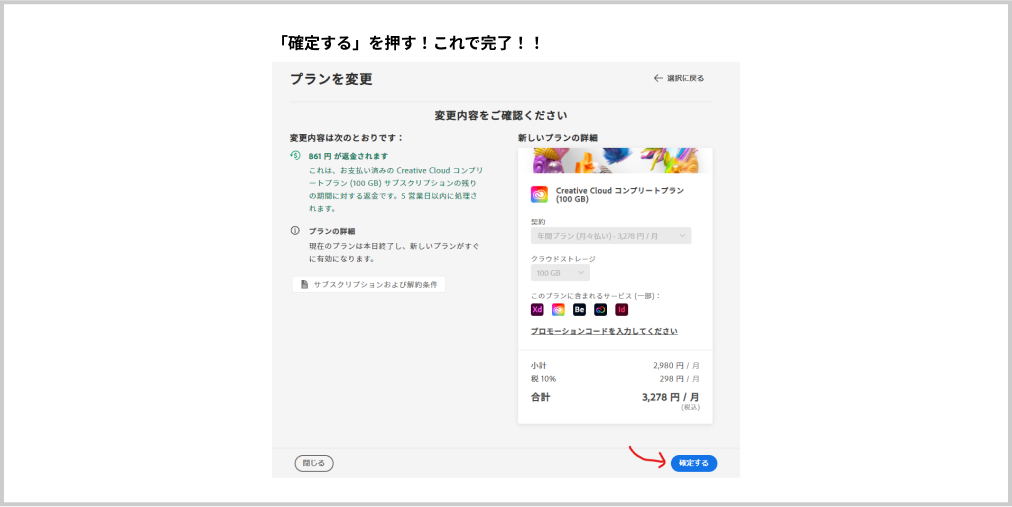1012x507 pixels.
Task: Click Creative Cloud icon beside the Xd icon
Action: click(558, 310)
